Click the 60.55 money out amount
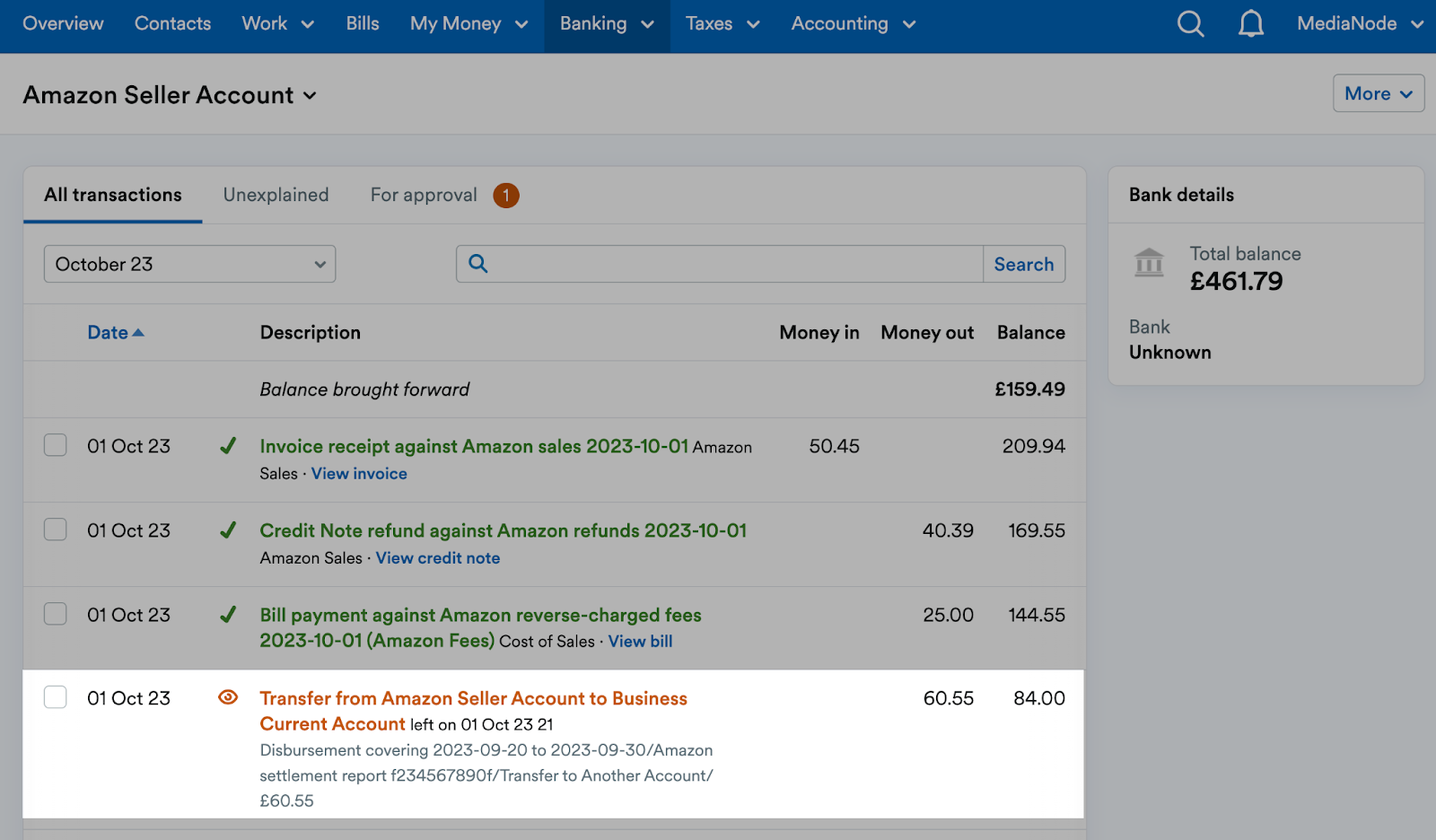Image resolution: width=1436 pixels, height=840 pixels. 948,698
